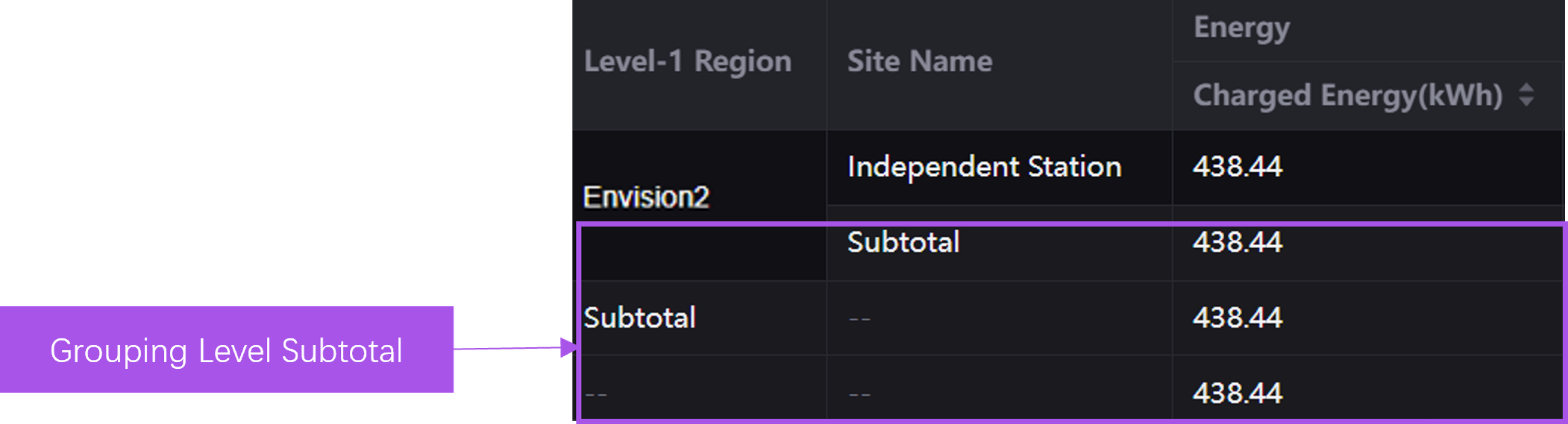Select Subtotal cell under Site Name column

coord(903,243)
